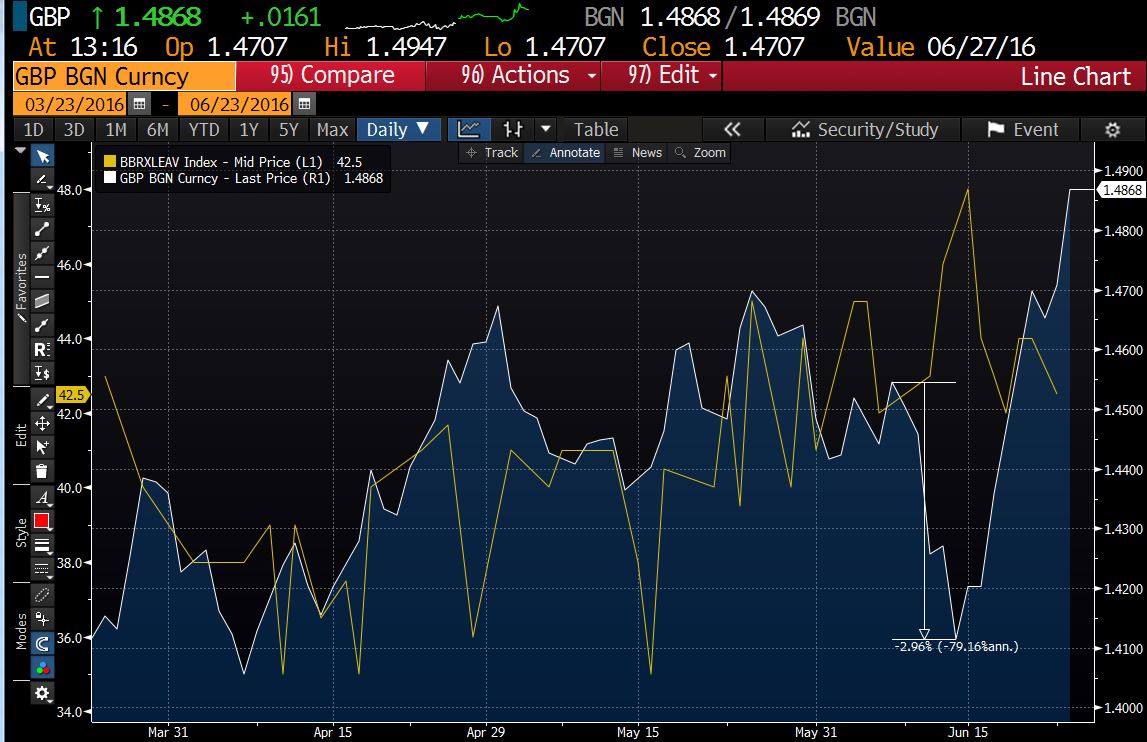The image size is (1147, 742).
Task: Click the 42.5 left axis value marker
Action: click(x=72, y=395)
